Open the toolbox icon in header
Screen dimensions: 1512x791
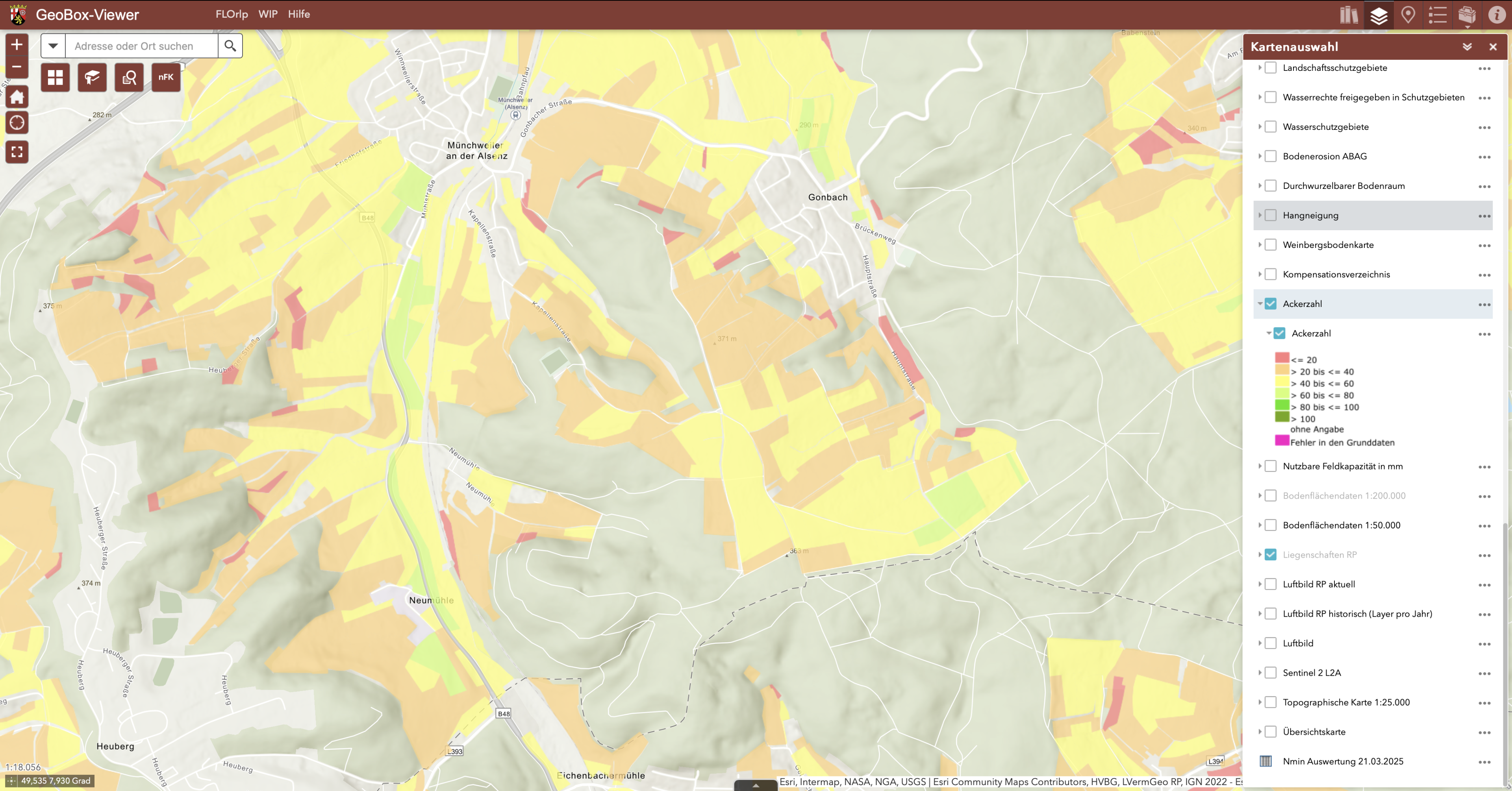click(1467, 15)
